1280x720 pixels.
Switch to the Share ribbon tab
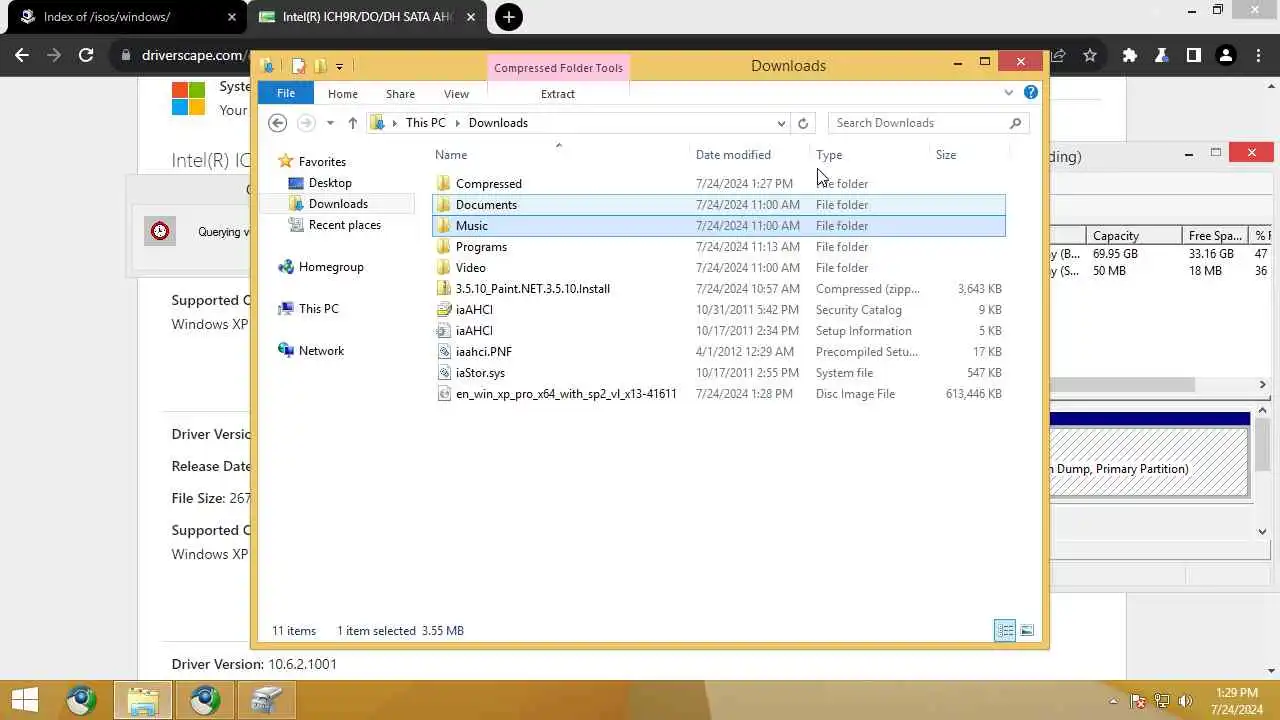(400, 94)
